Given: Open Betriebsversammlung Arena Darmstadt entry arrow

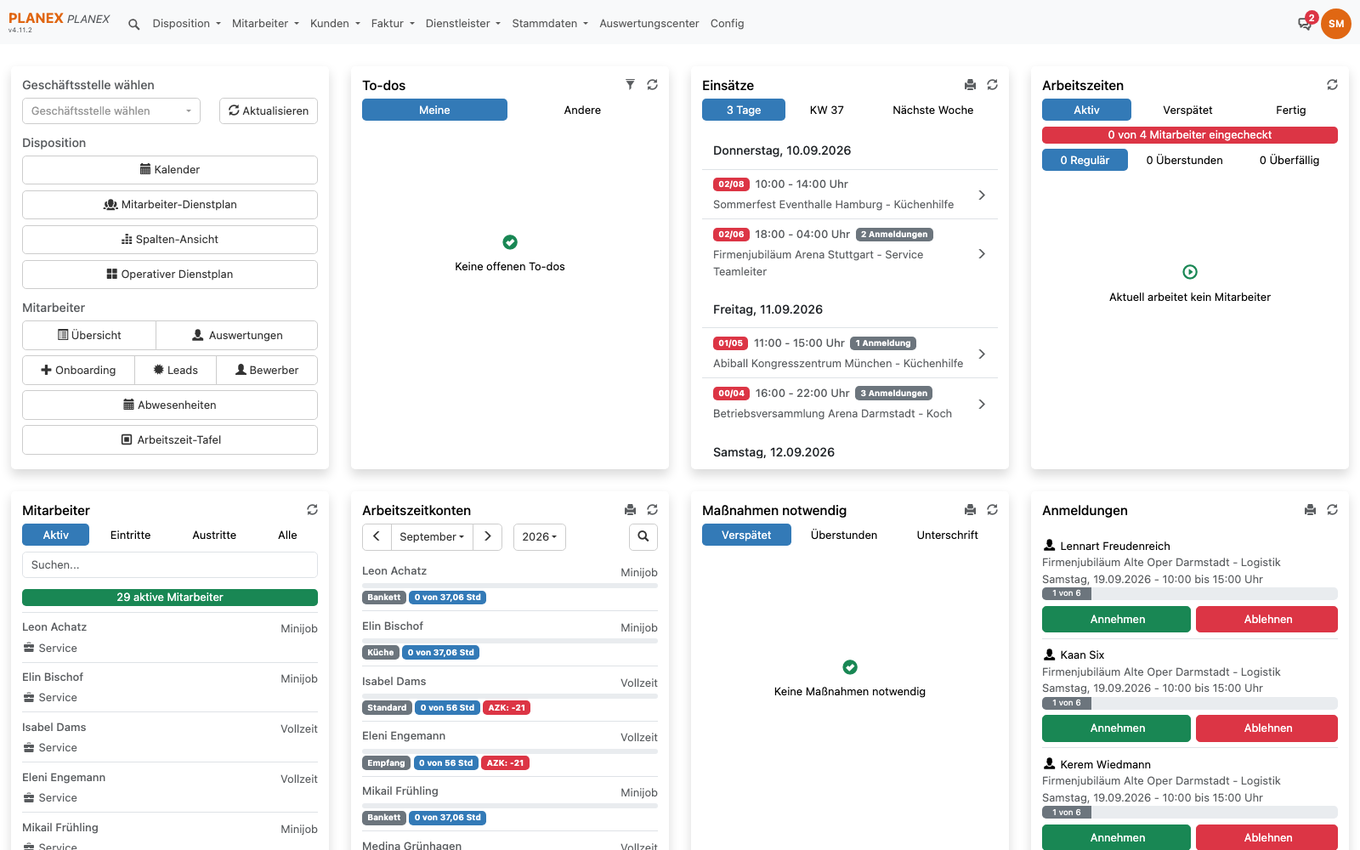Looking at the screenshot, I should coord(982,404).
